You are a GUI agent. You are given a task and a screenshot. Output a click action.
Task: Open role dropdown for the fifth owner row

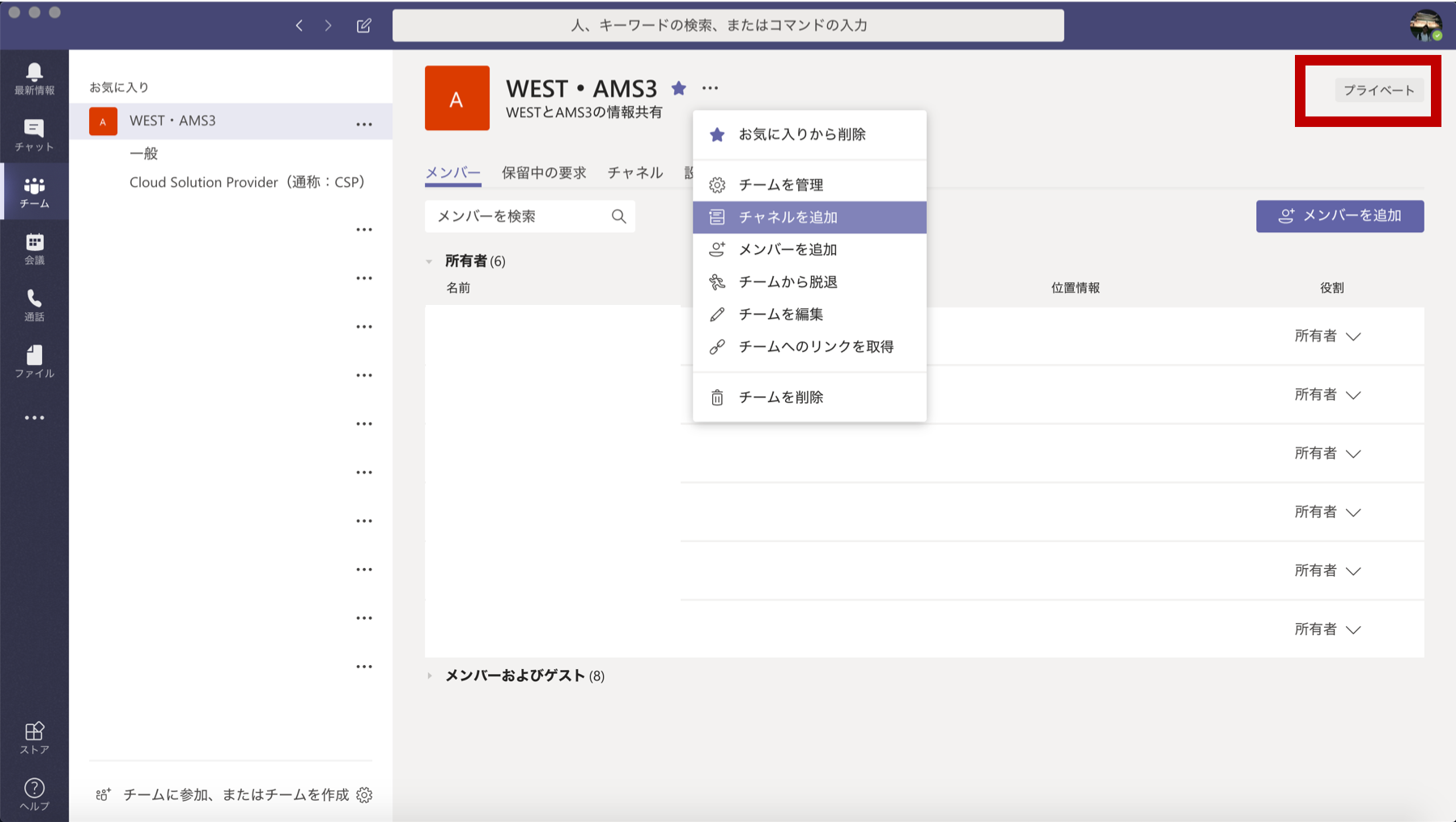pyautogui.click(x=1327, y=570)
